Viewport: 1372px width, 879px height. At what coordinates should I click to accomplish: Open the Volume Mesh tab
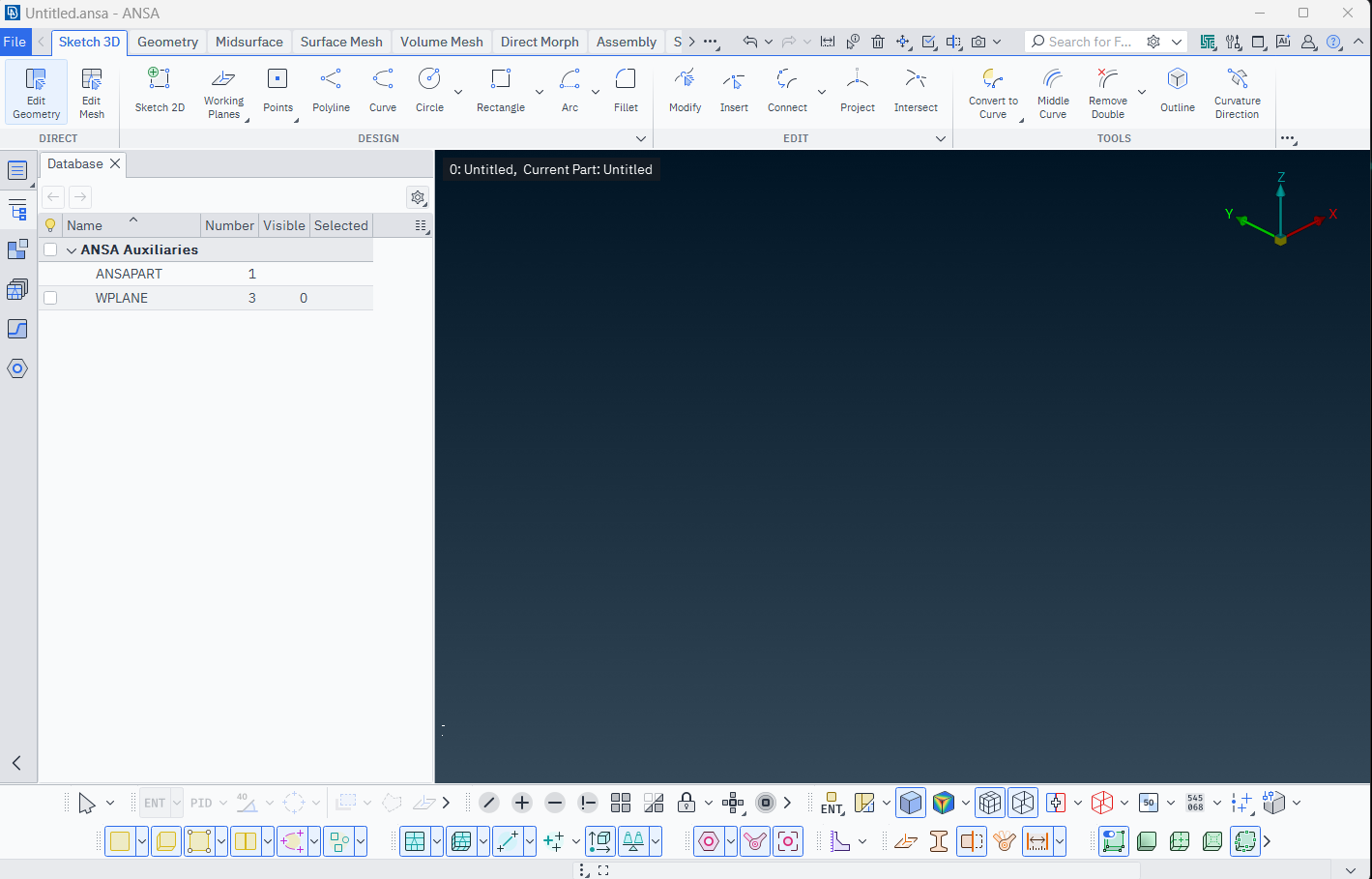tap(442, 42)
